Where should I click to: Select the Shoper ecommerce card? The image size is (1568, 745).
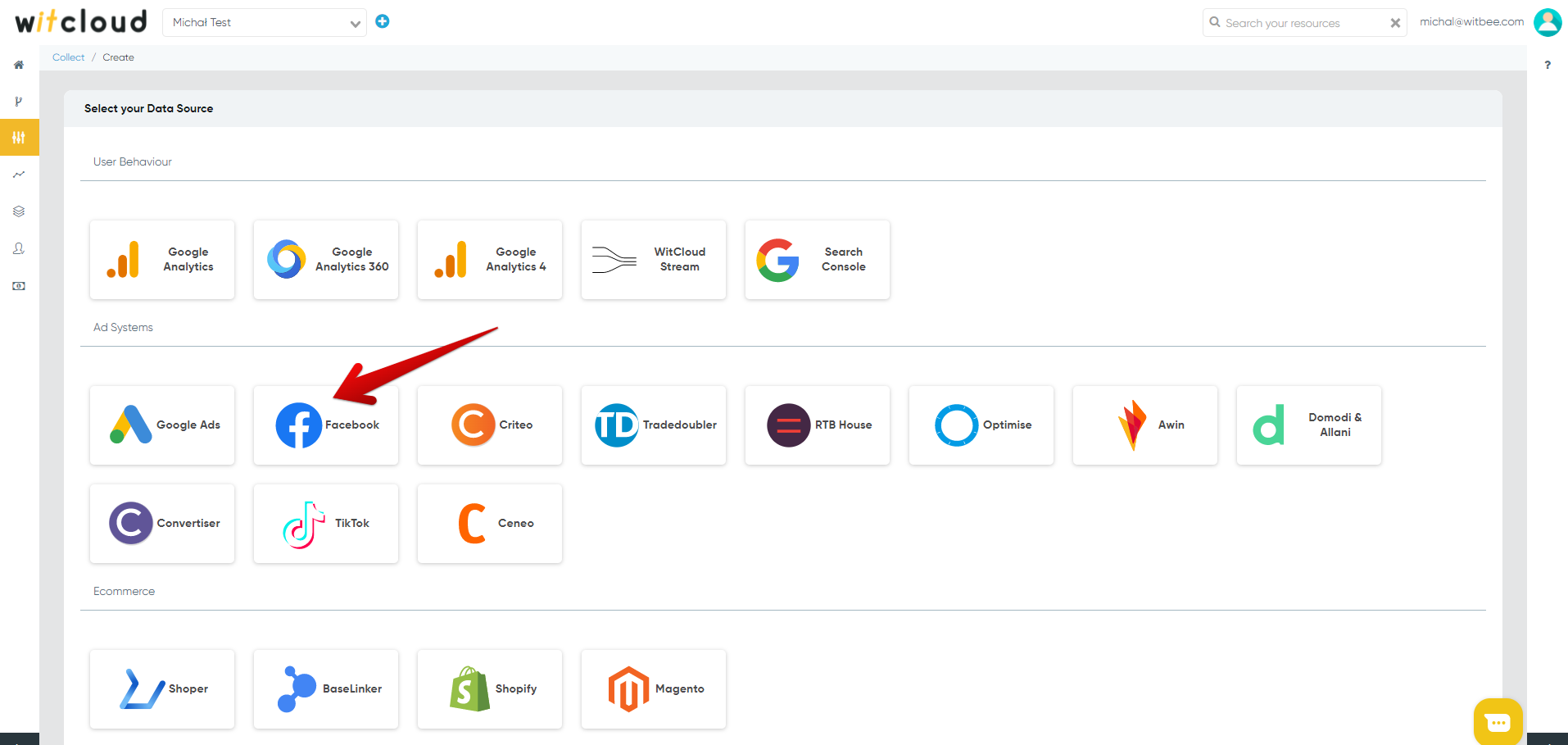(162, 689)
